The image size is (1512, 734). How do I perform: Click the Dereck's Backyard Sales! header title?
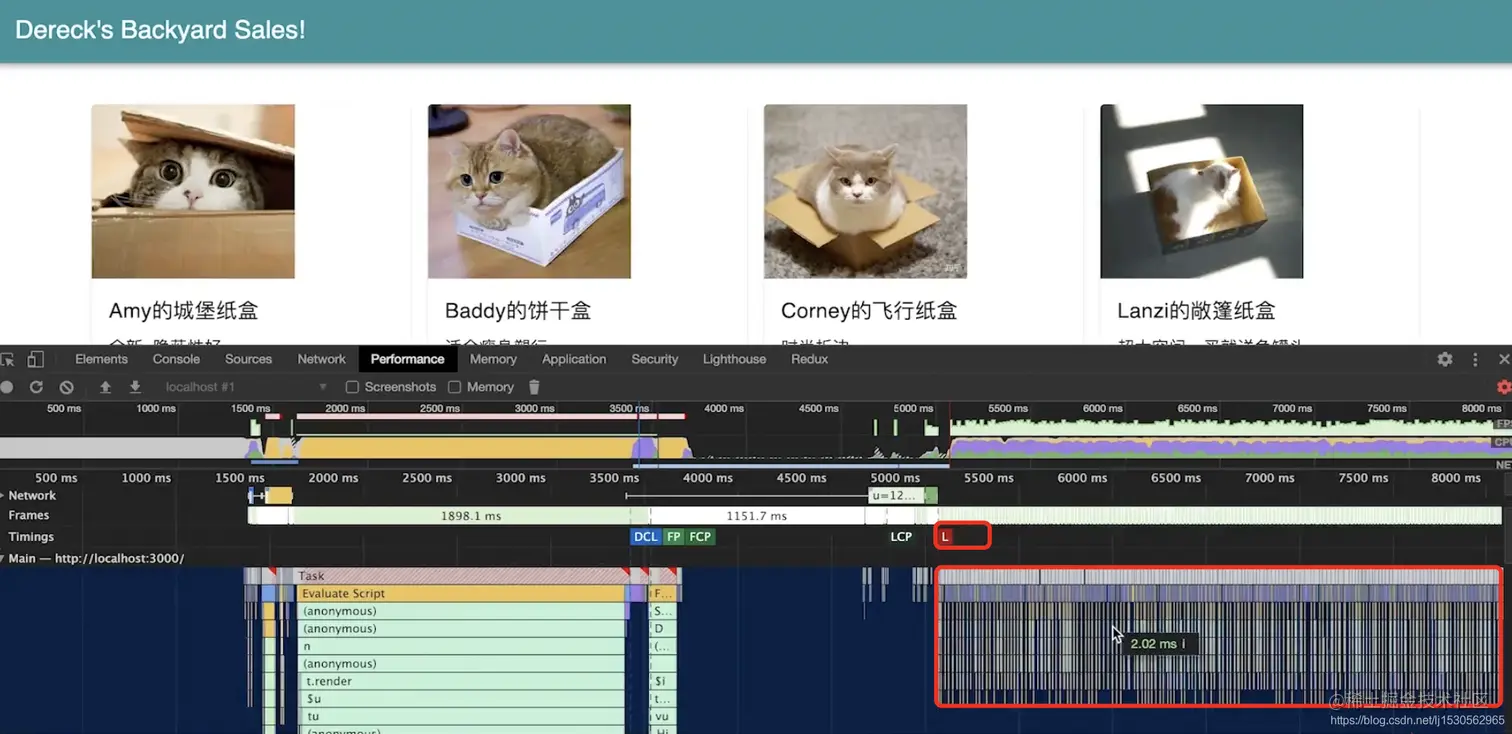tap(160, 30)
